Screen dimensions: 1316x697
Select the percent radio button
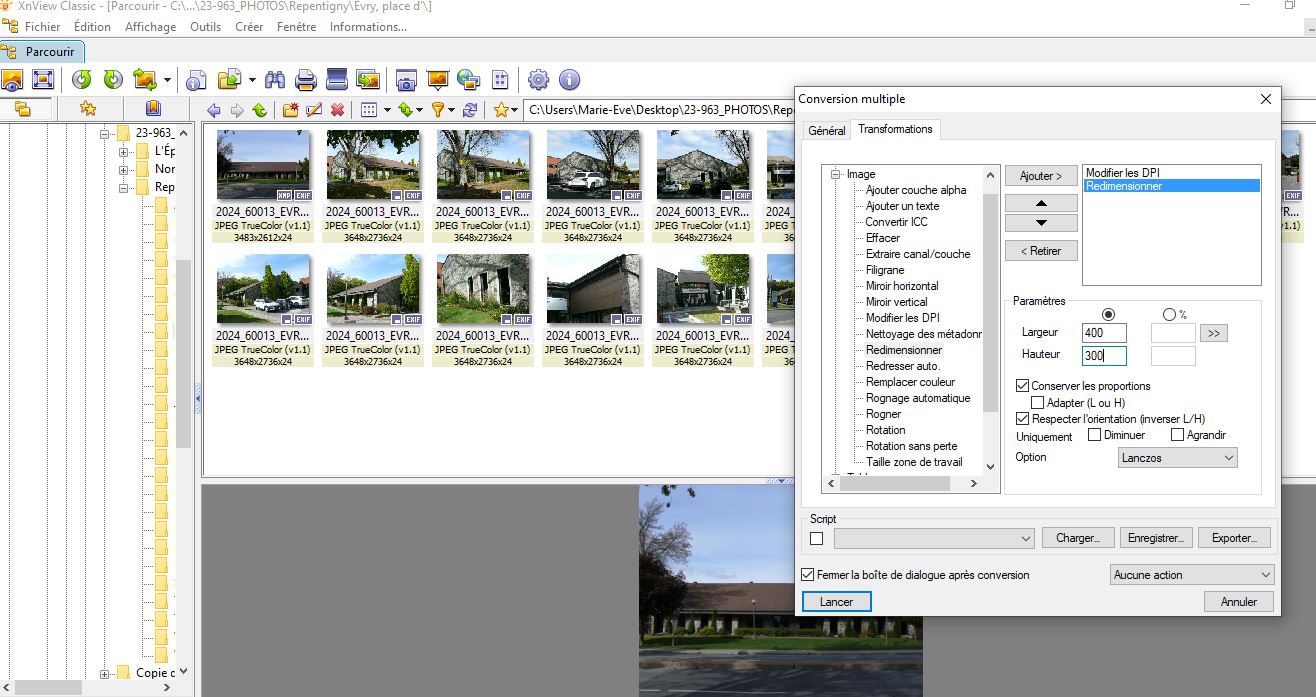click(x=1169, y=314)
